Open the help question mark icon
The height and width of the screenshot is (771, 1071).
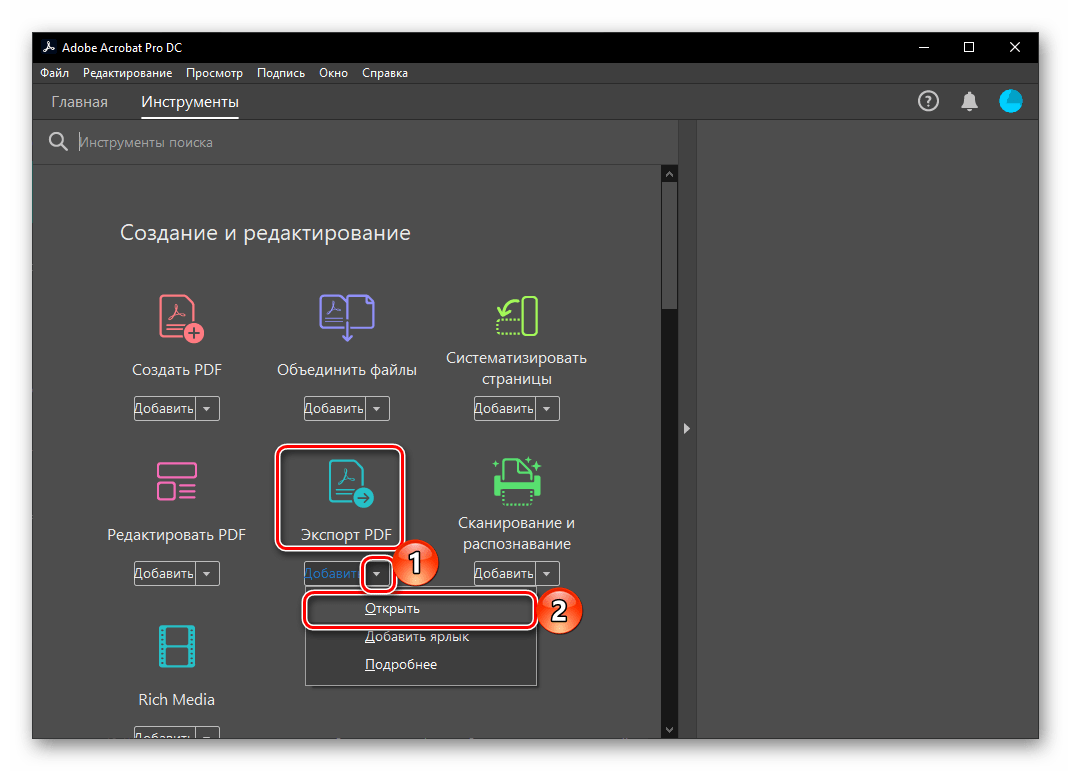[928, 102]
